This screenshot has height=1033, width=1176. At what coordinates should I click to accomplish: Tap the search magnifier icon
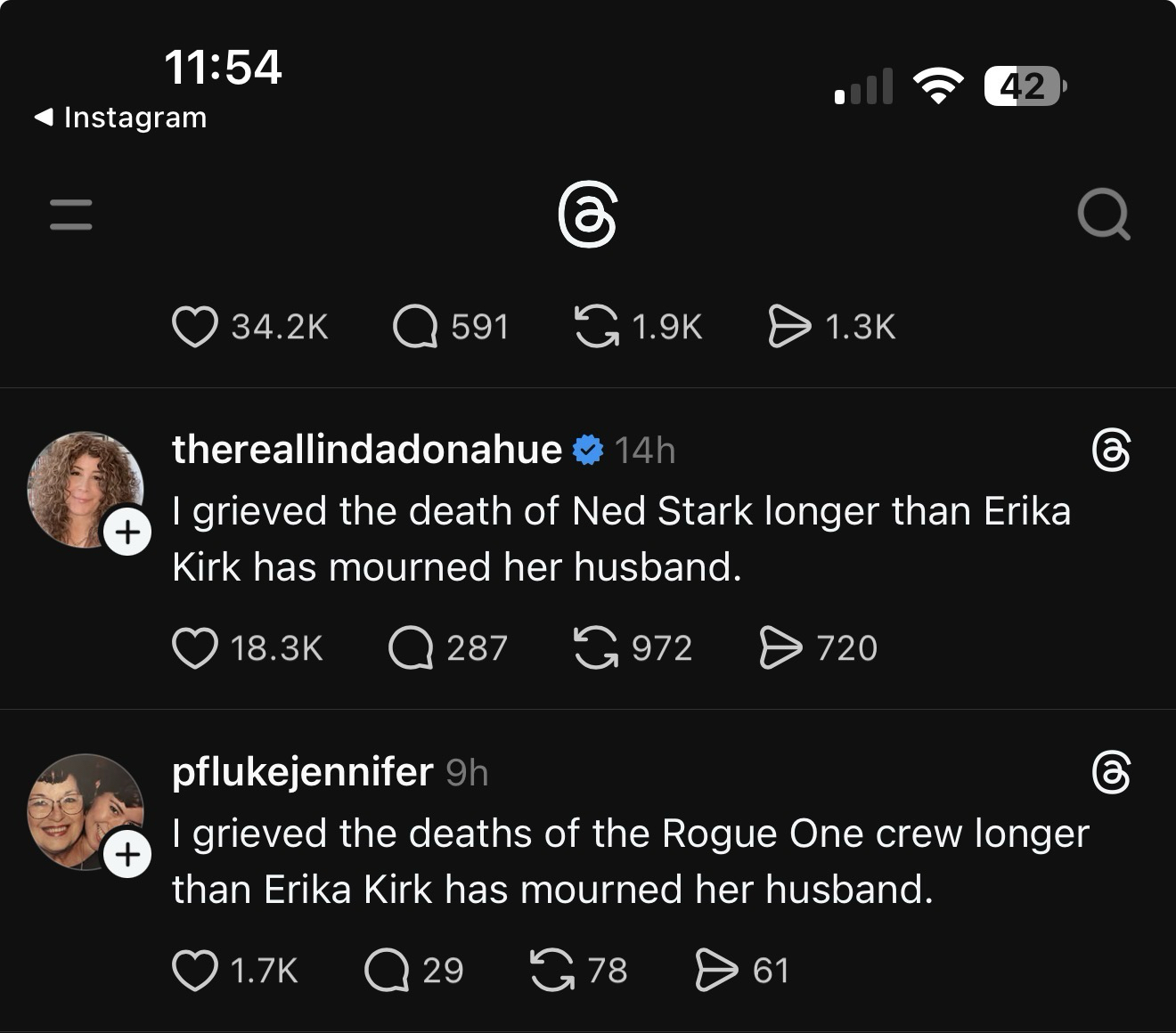click(x=1103, y=215)
